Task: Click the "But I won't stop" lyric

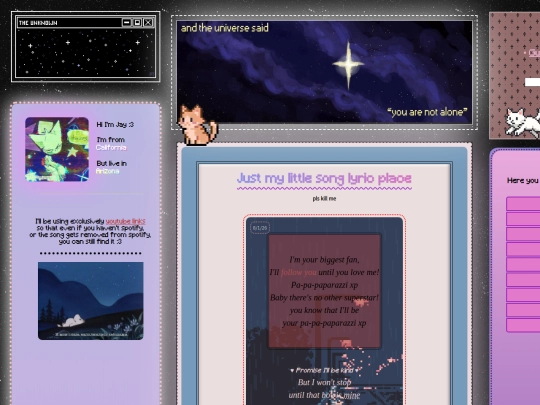Action: (324, 382)
